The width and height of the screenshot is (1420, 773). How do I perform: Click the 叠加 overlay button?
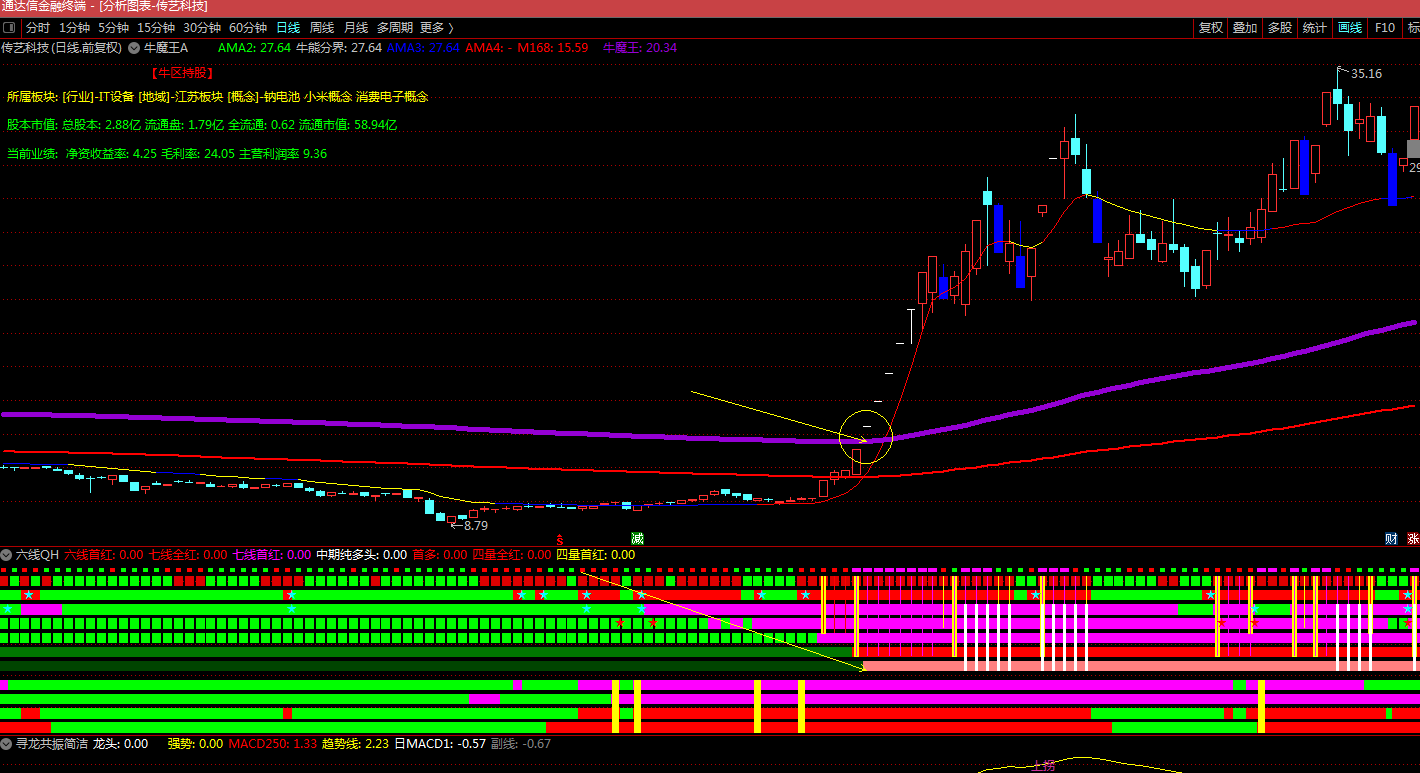click(1245, 28)
